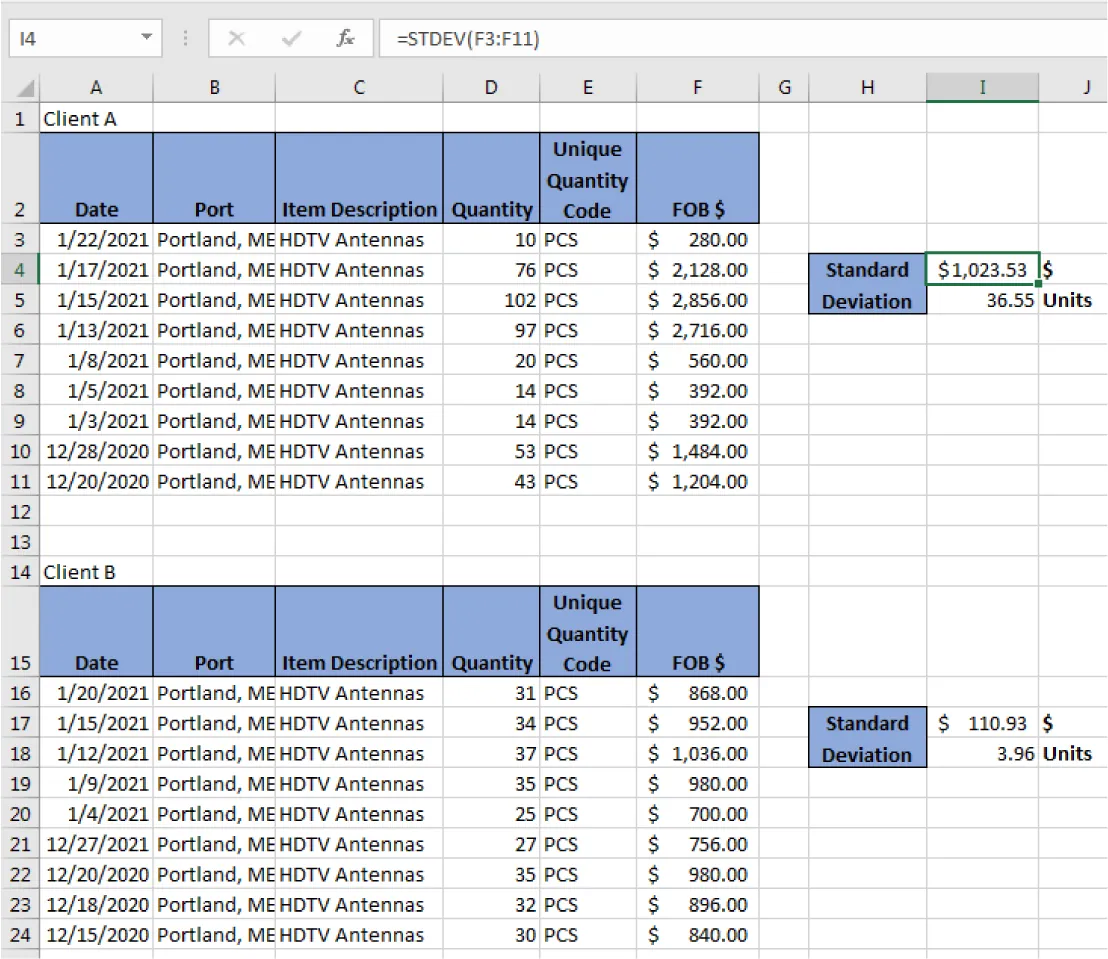
Task: Select the cell showing 36.55 Units value
Action: pos(982,300)
